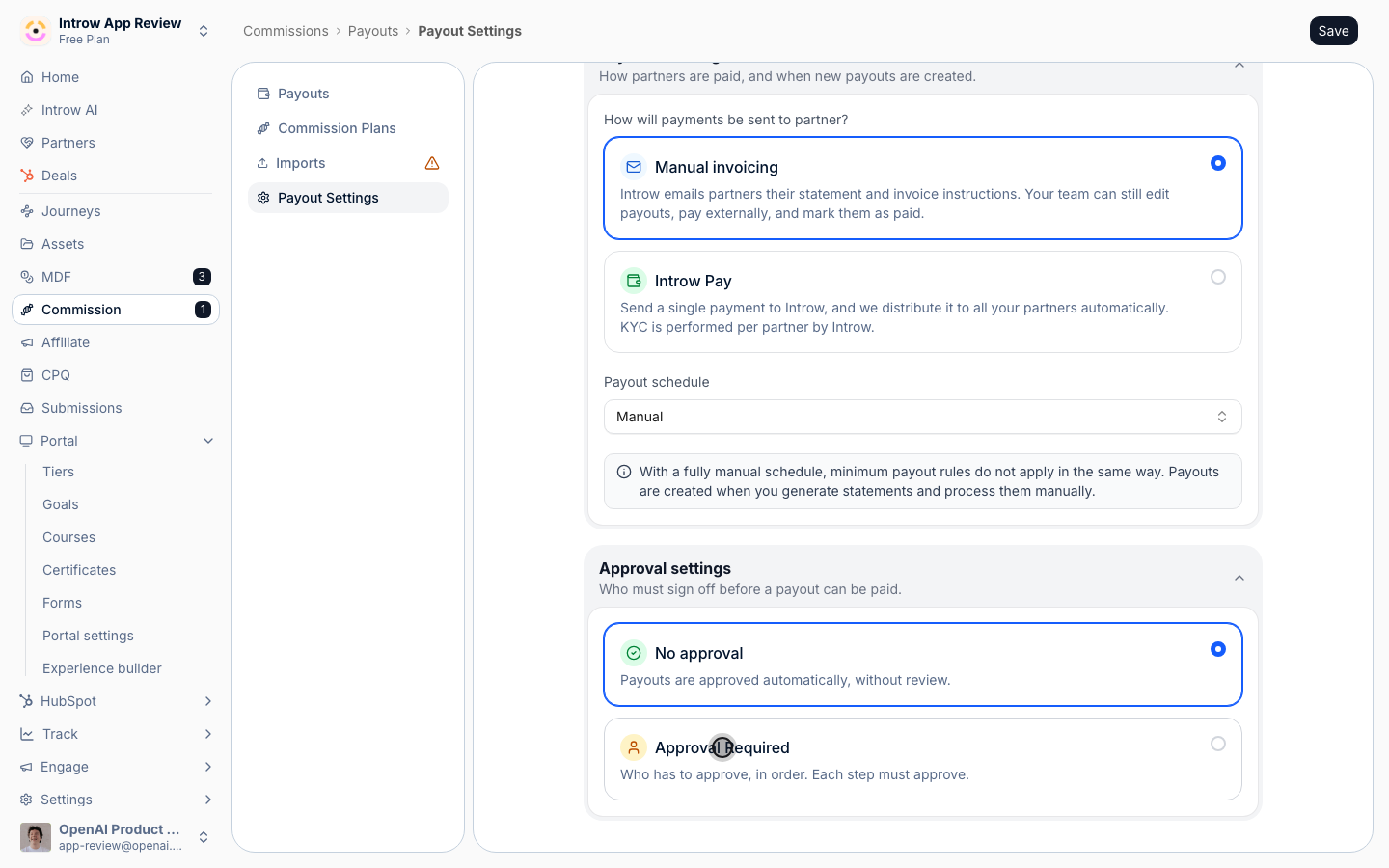
Task: Select the No approval radio button
Action: (1218, 649)
